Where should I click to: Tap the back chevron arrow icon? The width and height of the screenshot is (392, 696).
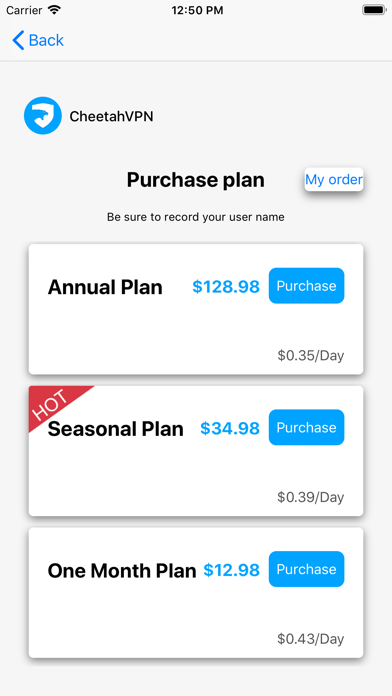click(18, 40)
